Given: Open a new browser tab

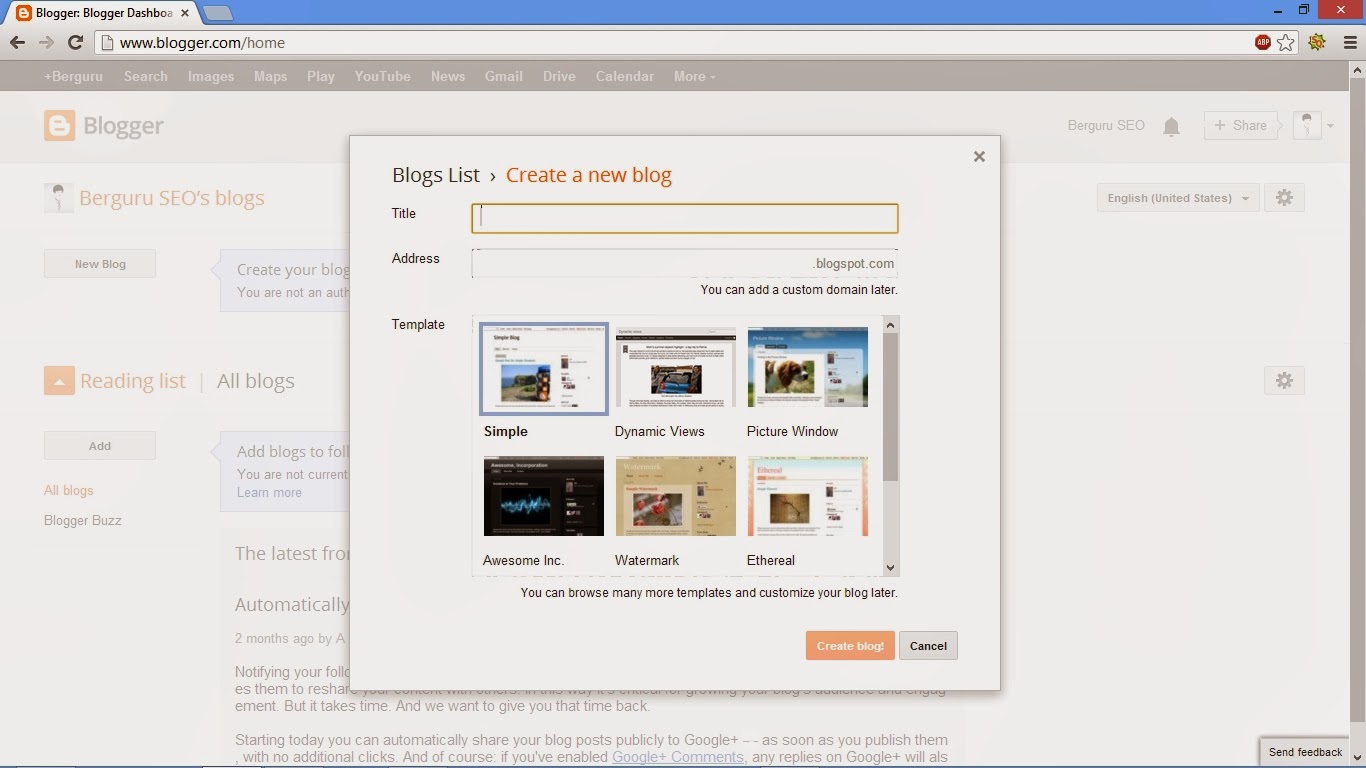Looking at the screenshot, I should pos(218,14).
